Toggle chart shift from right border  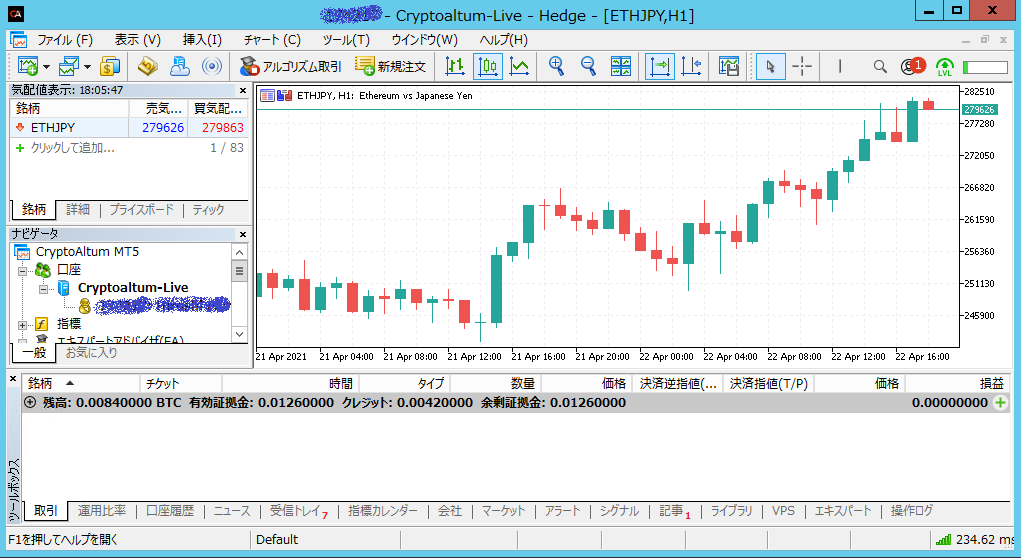tap(692, 66)
